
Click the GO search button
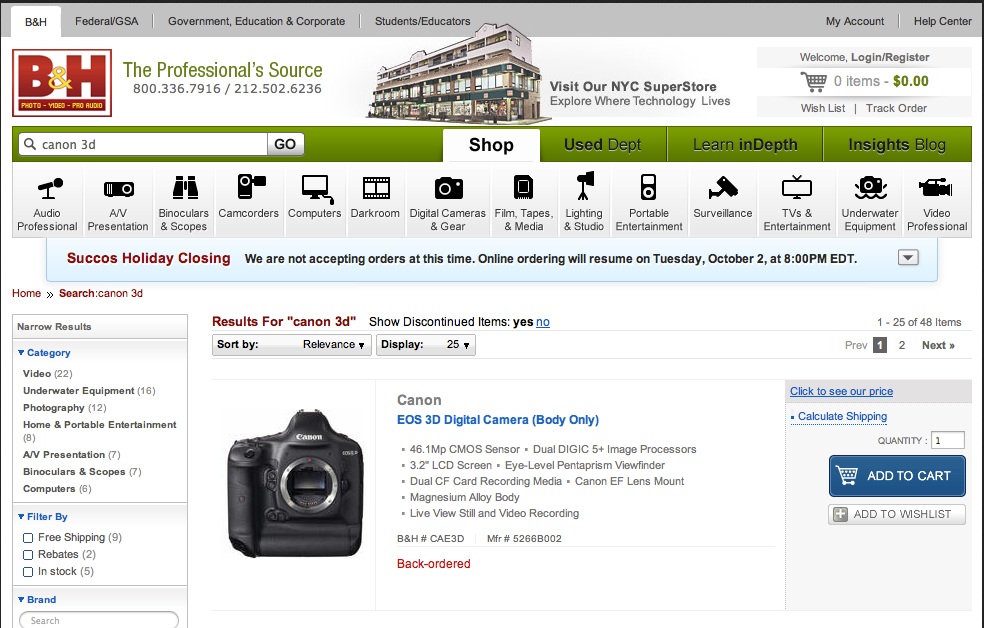[x=286, y=144]
